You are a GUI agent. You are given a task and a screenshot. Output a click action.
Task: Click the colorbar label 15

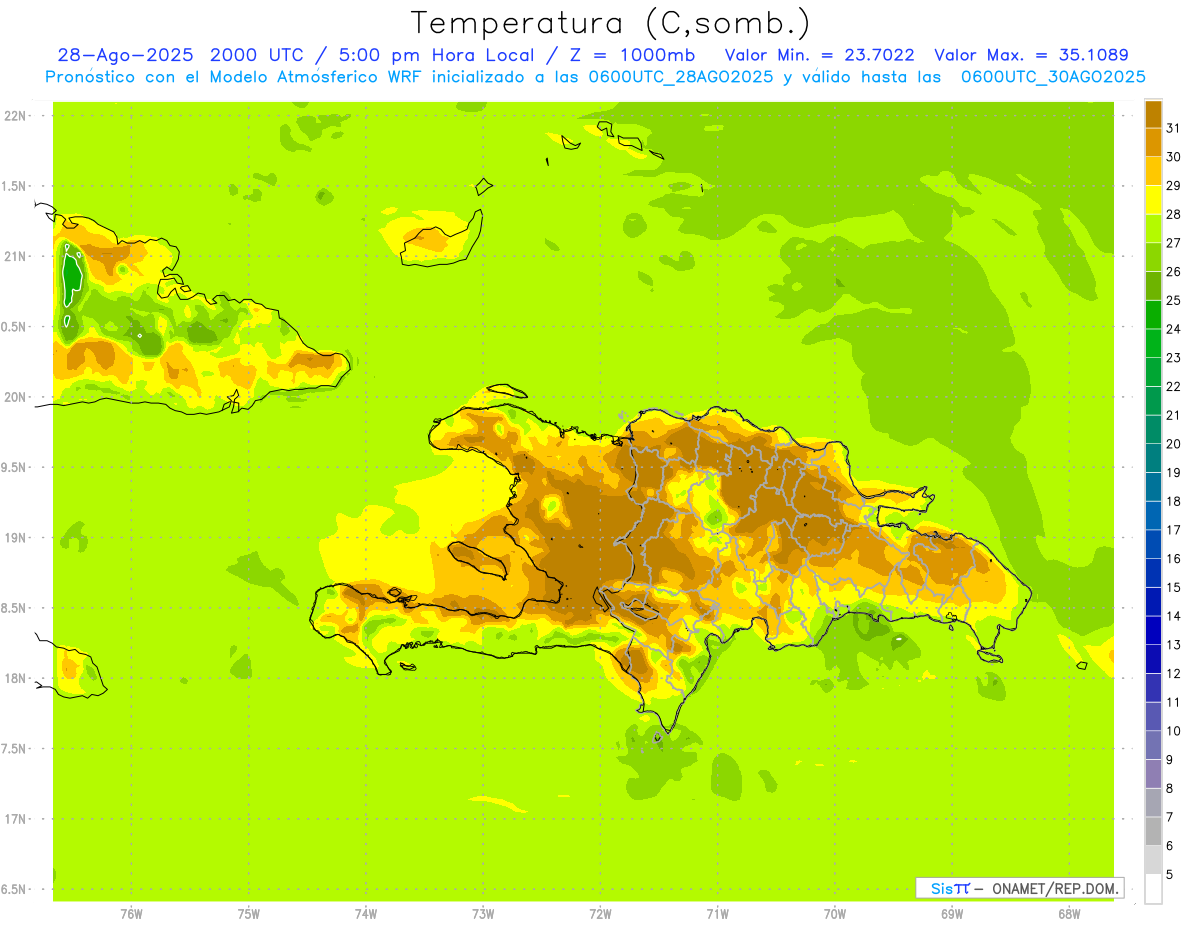click(x=1174, y=588)
